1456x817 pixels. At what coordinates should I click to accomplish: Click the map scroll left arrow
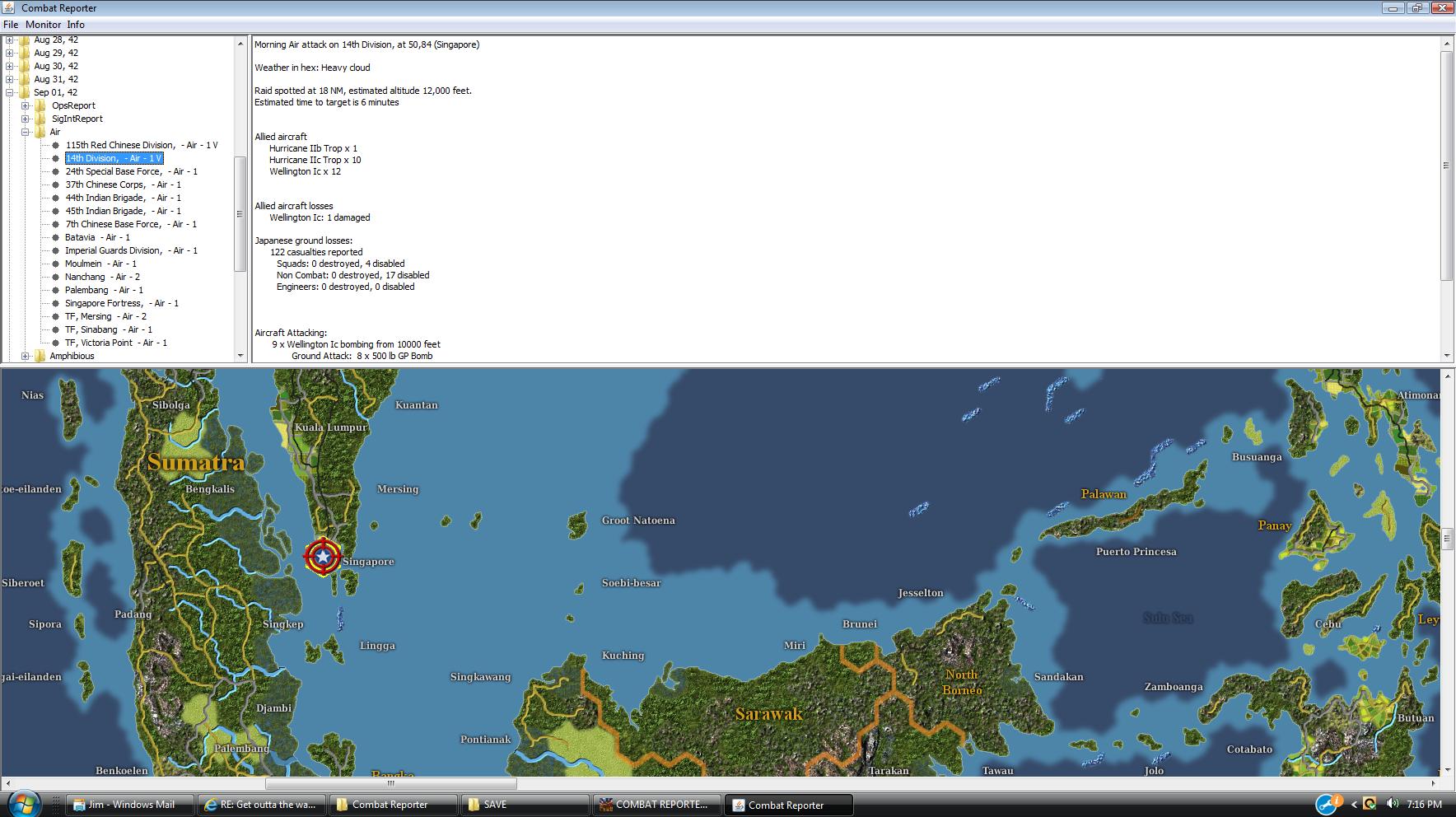(x=7, y=783)
